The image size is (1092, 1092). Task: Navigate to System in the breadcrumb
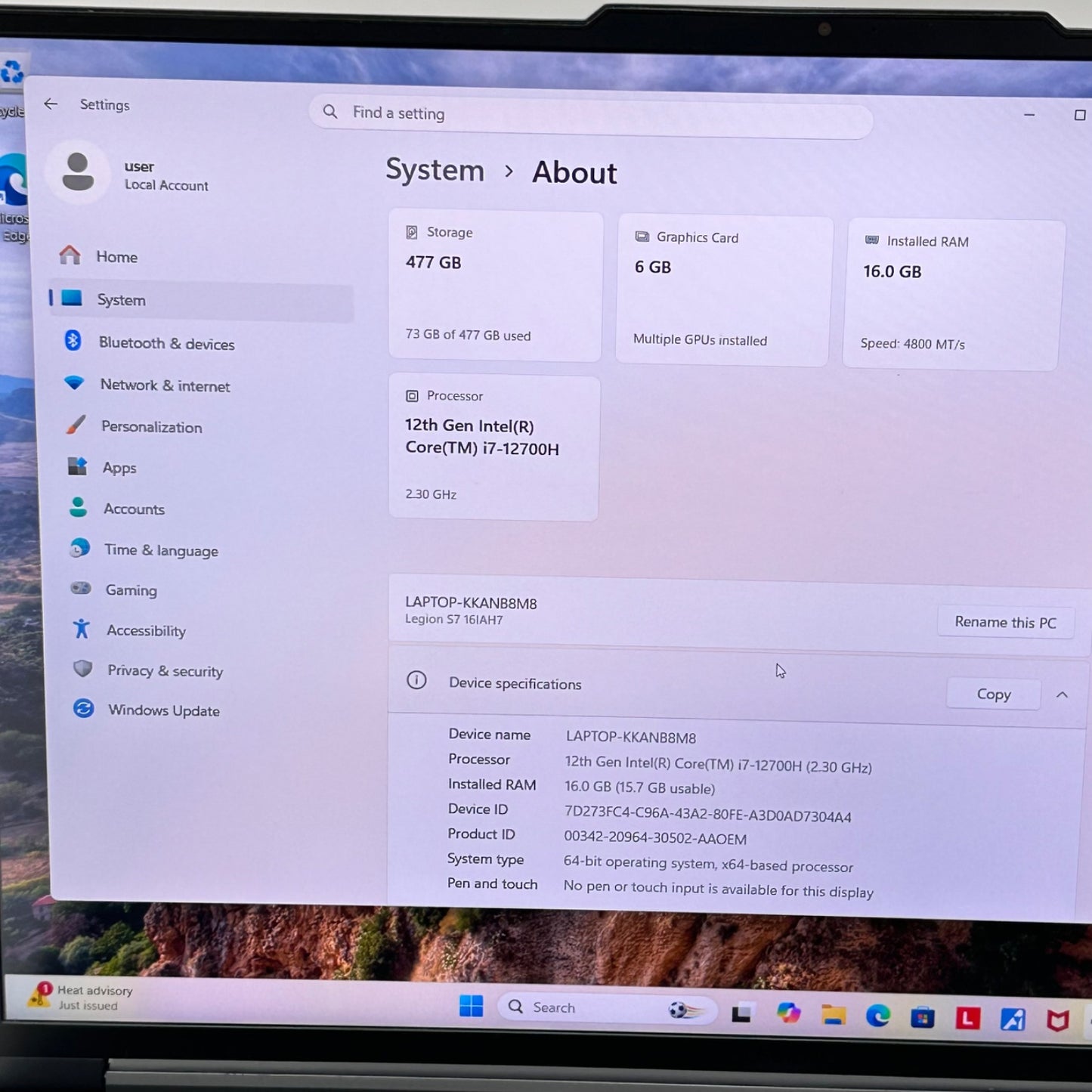435,170
